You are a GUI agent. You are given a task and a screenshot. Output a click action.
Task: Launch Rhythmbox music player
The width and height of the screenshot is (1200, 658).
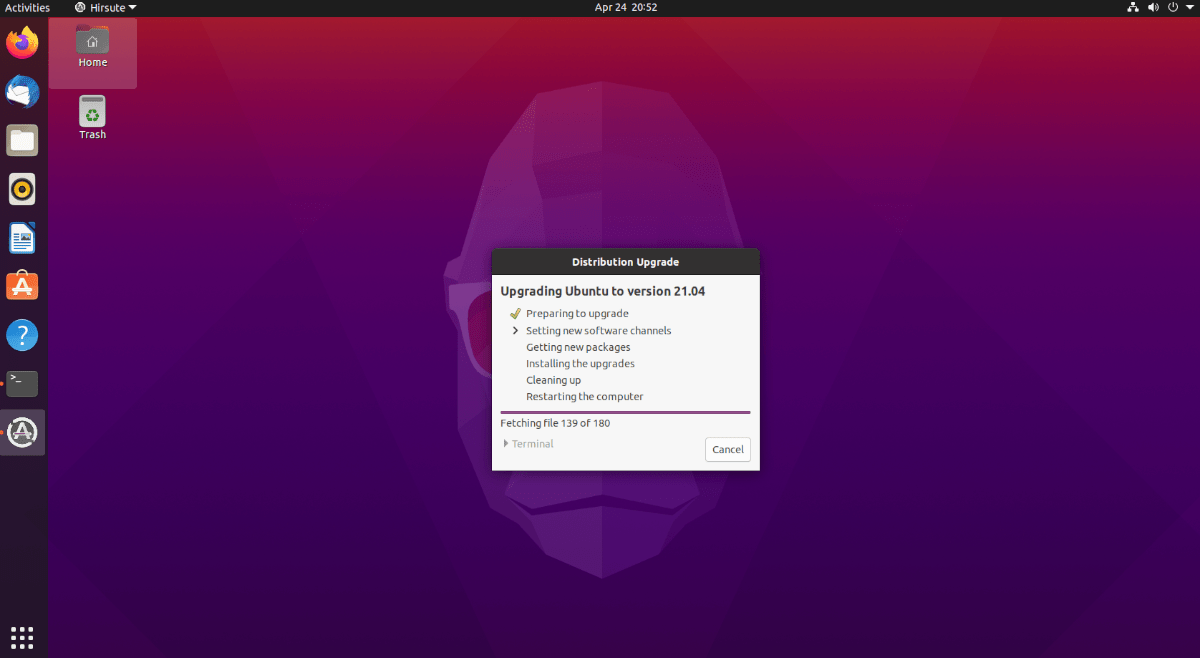22,189
